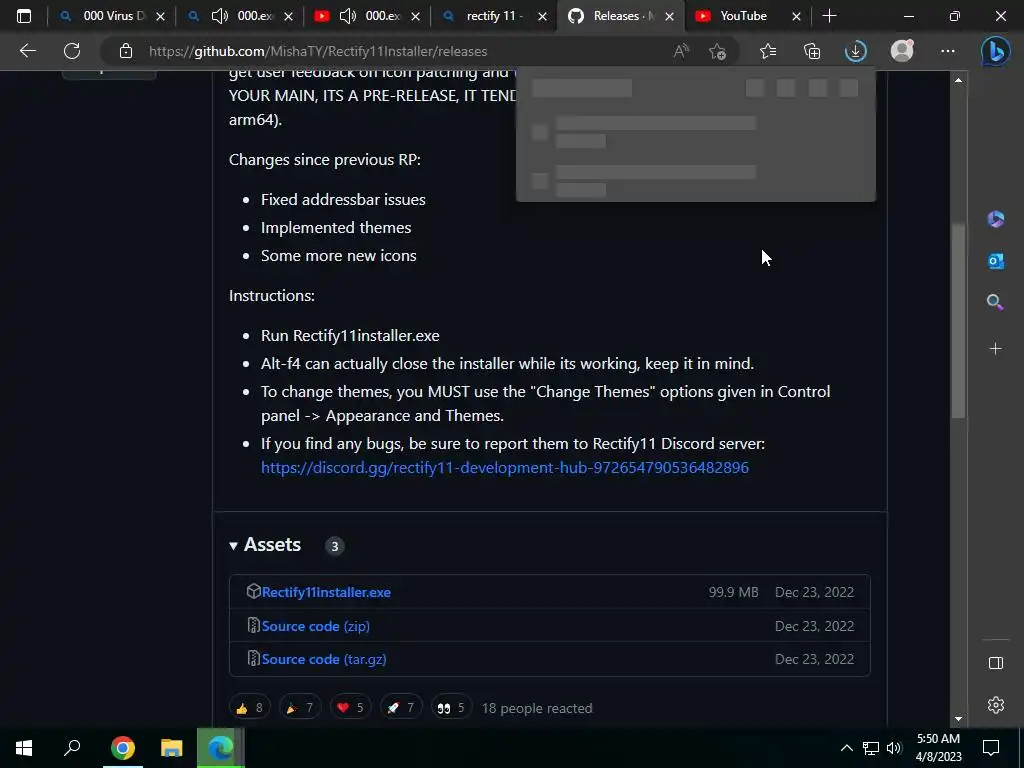Show hidden system tray icons
Viewport: 1024px width, 768px height.
[846, 748]
